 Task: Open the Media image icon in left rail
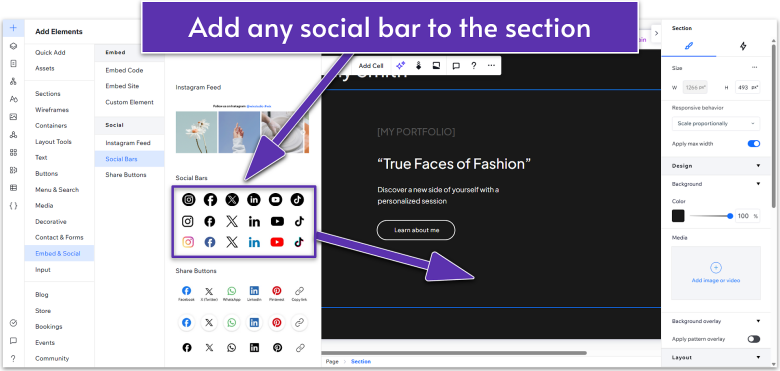(x=13, y=117)
